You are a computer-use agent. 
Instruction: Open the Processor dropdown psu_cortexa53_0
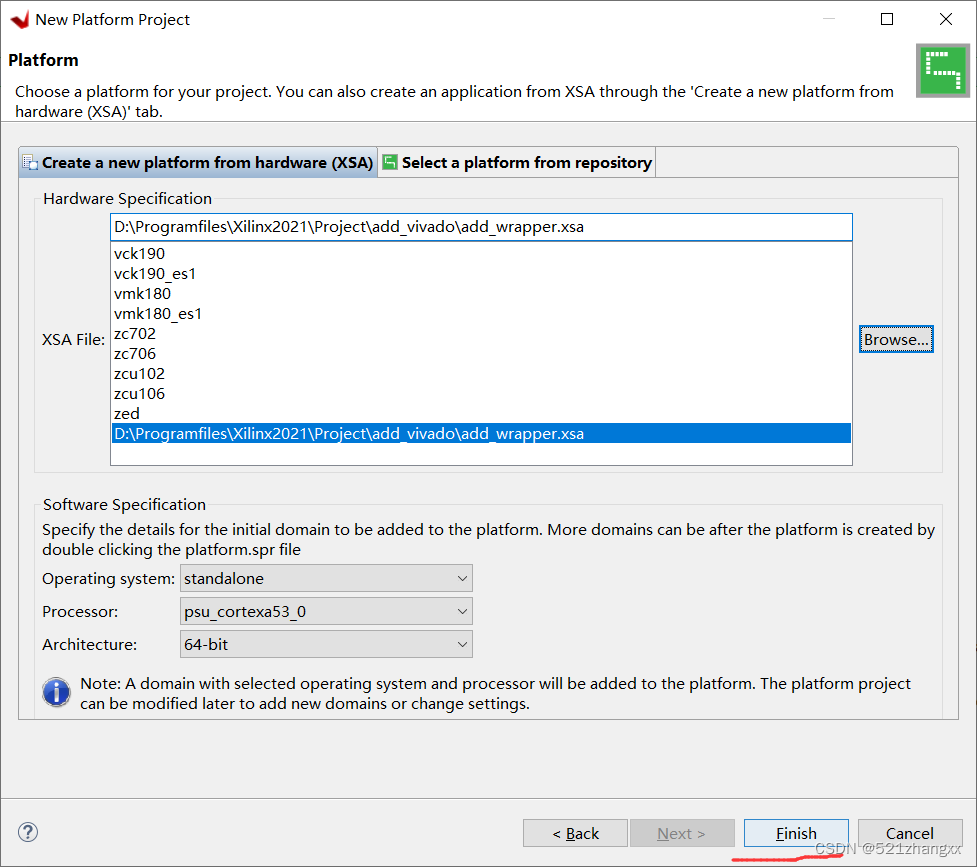tap(326, 611)
